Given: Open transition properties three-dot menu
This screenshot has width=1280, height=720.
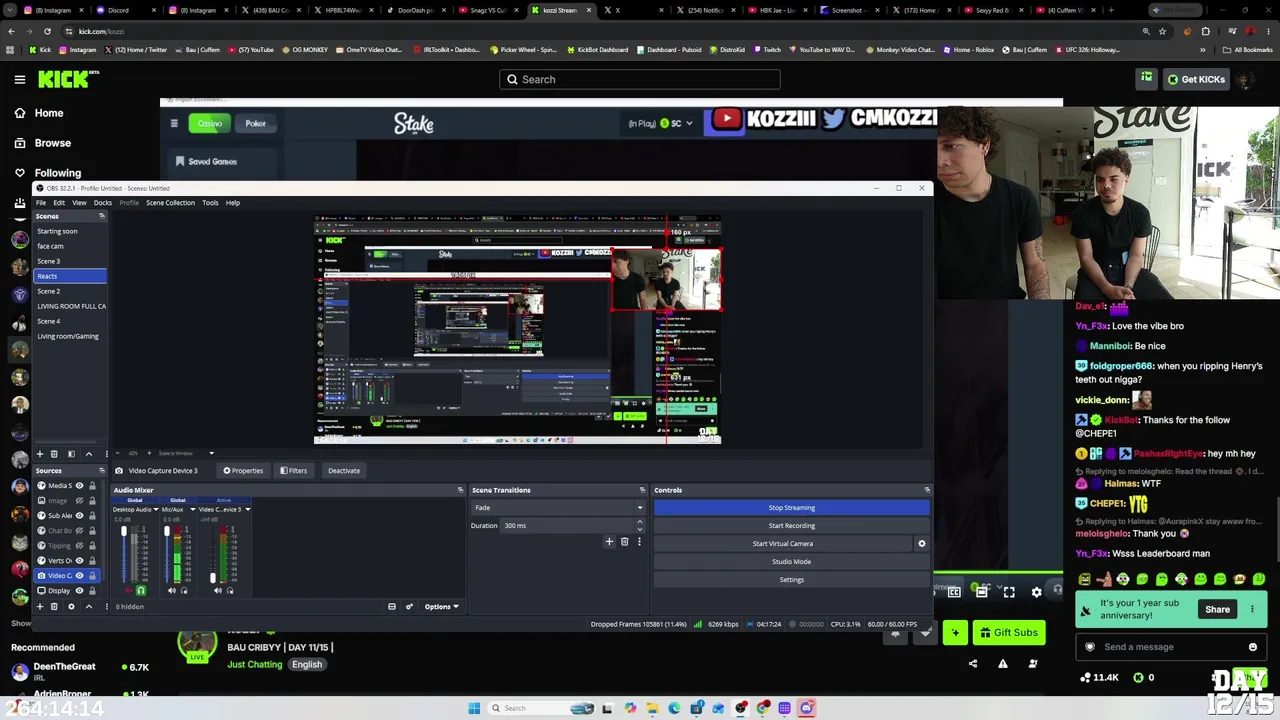Looking at the screenshot, I should click(x=639, y=542).
